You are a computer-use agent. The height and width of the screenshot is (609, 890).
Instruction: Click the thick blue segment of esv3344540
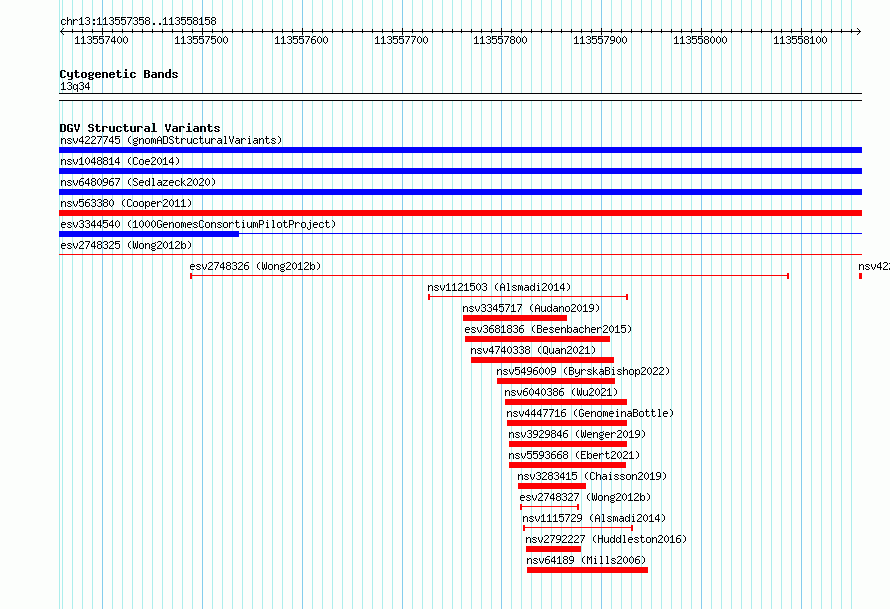(149, 234)
